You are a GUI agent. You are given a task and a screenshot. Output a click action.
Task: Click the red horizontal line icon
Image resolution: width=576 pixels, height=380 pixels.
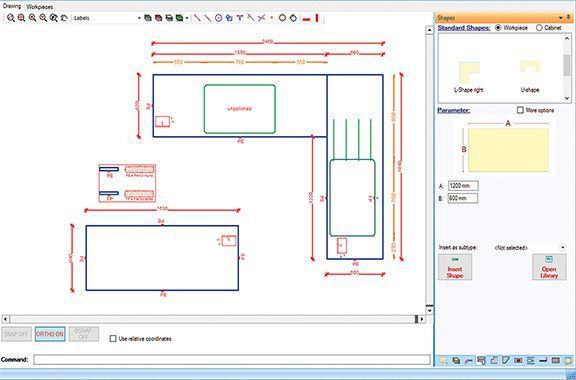306,19
